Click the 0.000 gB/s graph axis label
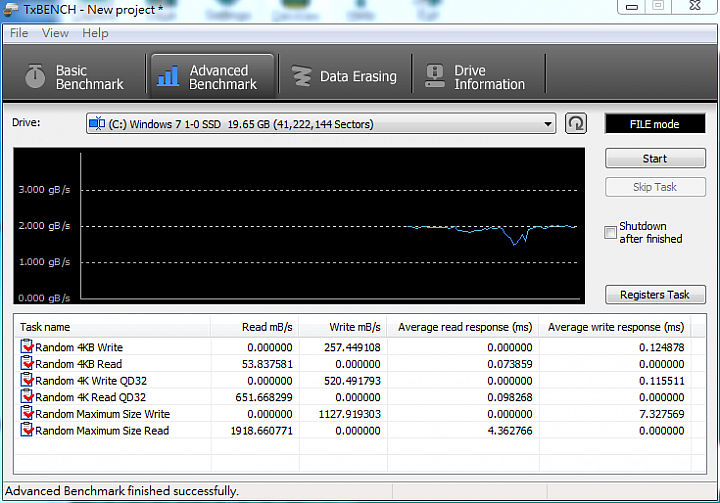The image size is (720, 503). coord(44,298)
